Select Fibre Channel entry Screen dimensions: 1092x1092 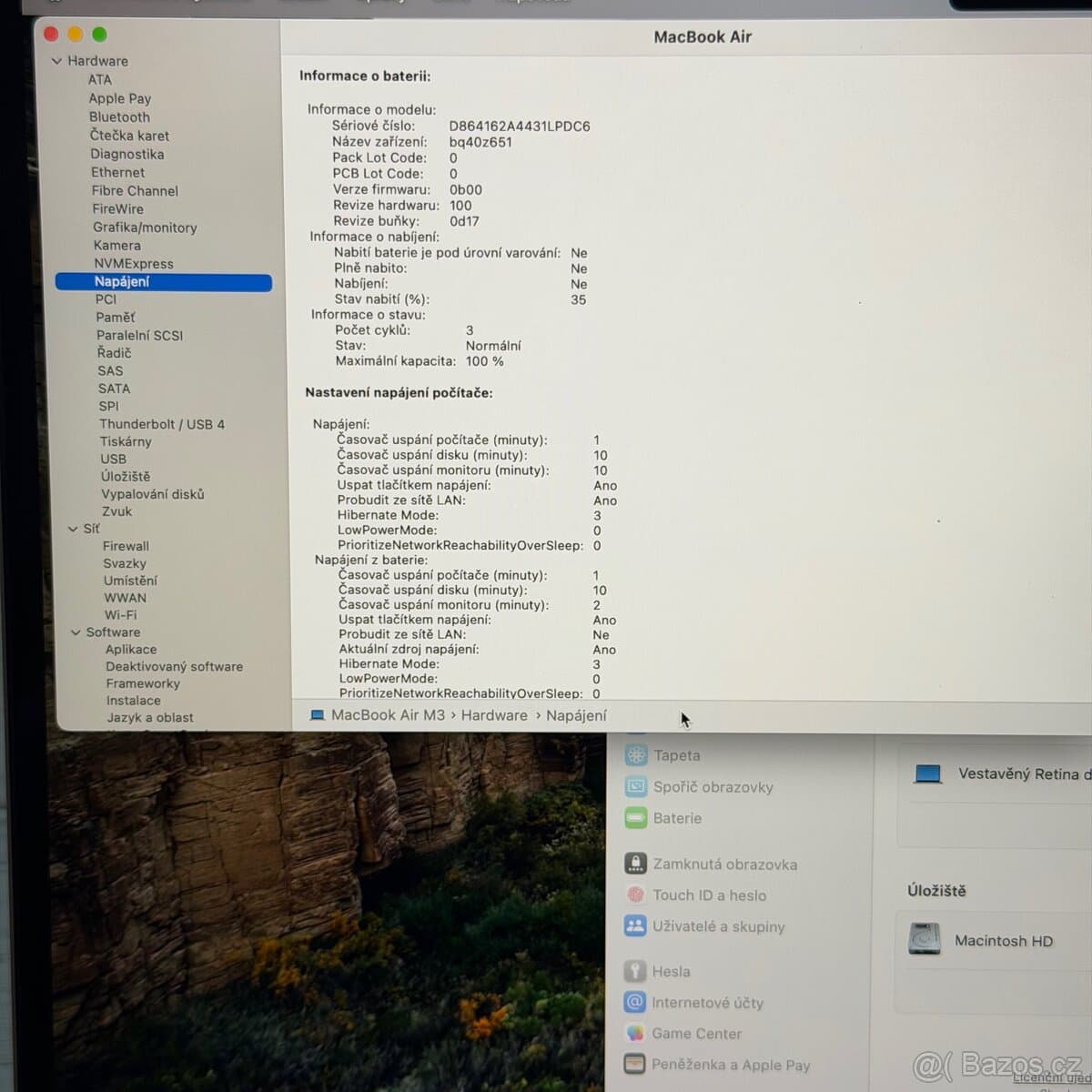coord(135,191)
